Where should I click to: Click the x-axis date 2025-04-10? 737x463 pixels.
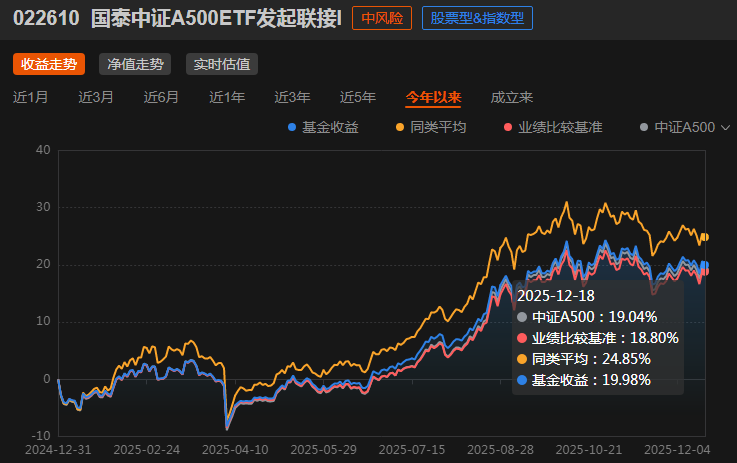(x=235, y=450)
